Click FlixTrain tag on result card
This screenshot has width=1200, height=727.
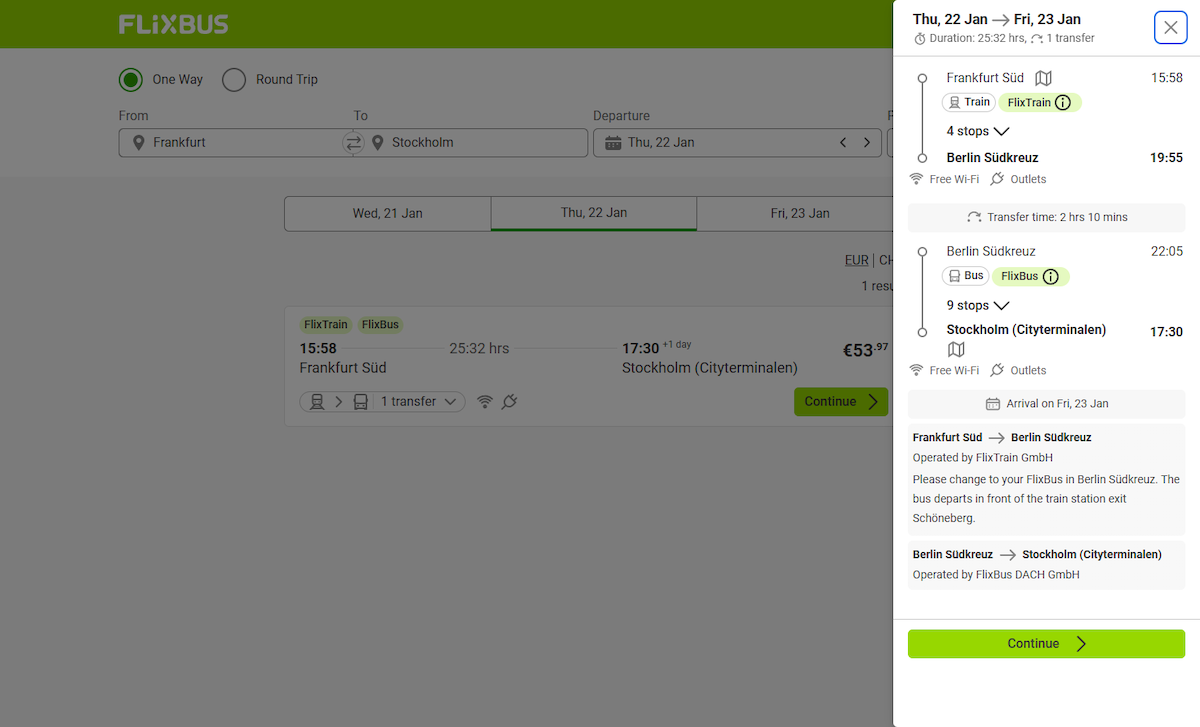tap(326, 324)
